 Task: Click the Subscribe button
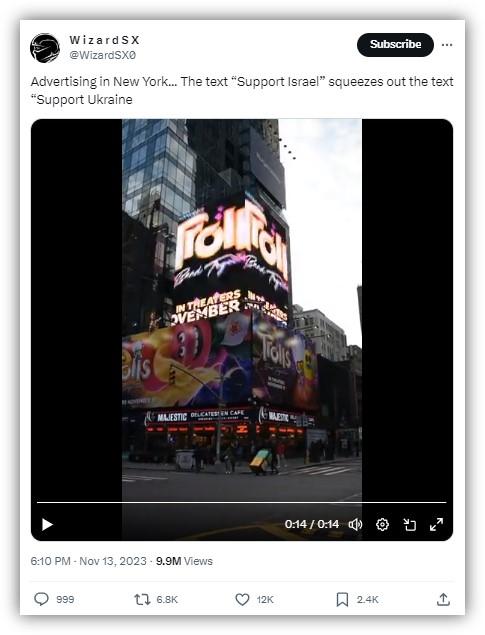(395, 45)
